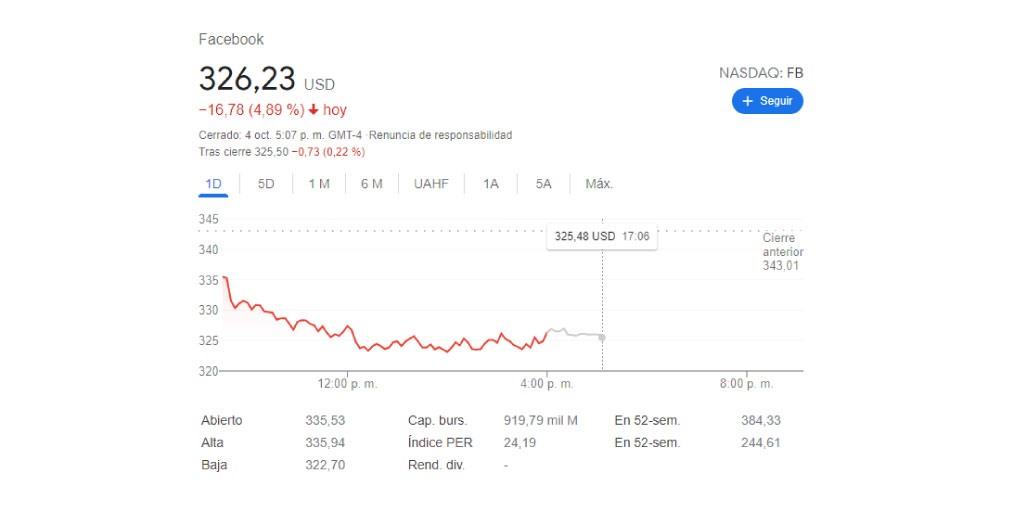Viewport: 1024px width, 512px height.
Task: Click the 320 y-axis label
Action: [x=208, y=371]
